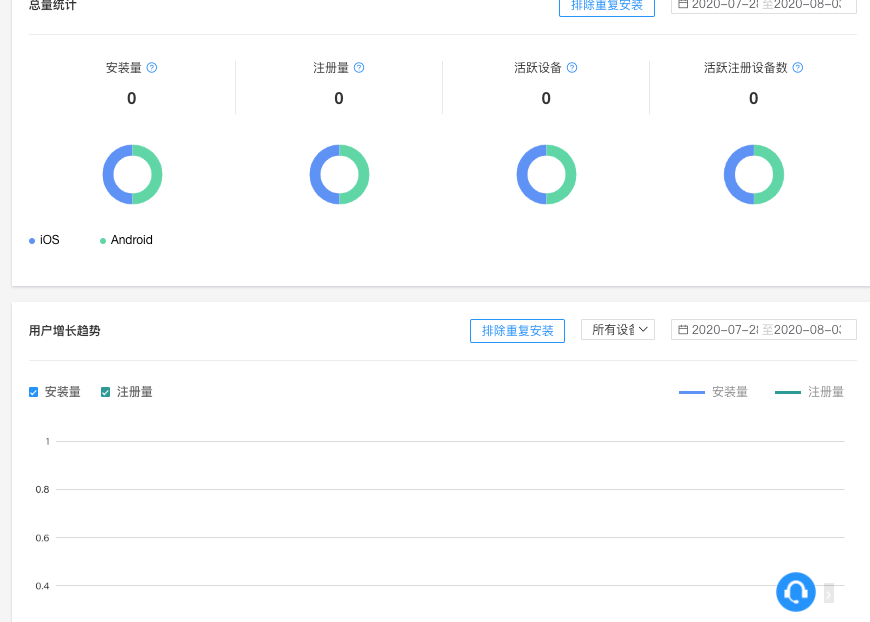Viewport: 870px width, 622px height.
Task: Open the 活跃设备 help tooltip icon
Action: pyautogui.click(x=572, y=68)
